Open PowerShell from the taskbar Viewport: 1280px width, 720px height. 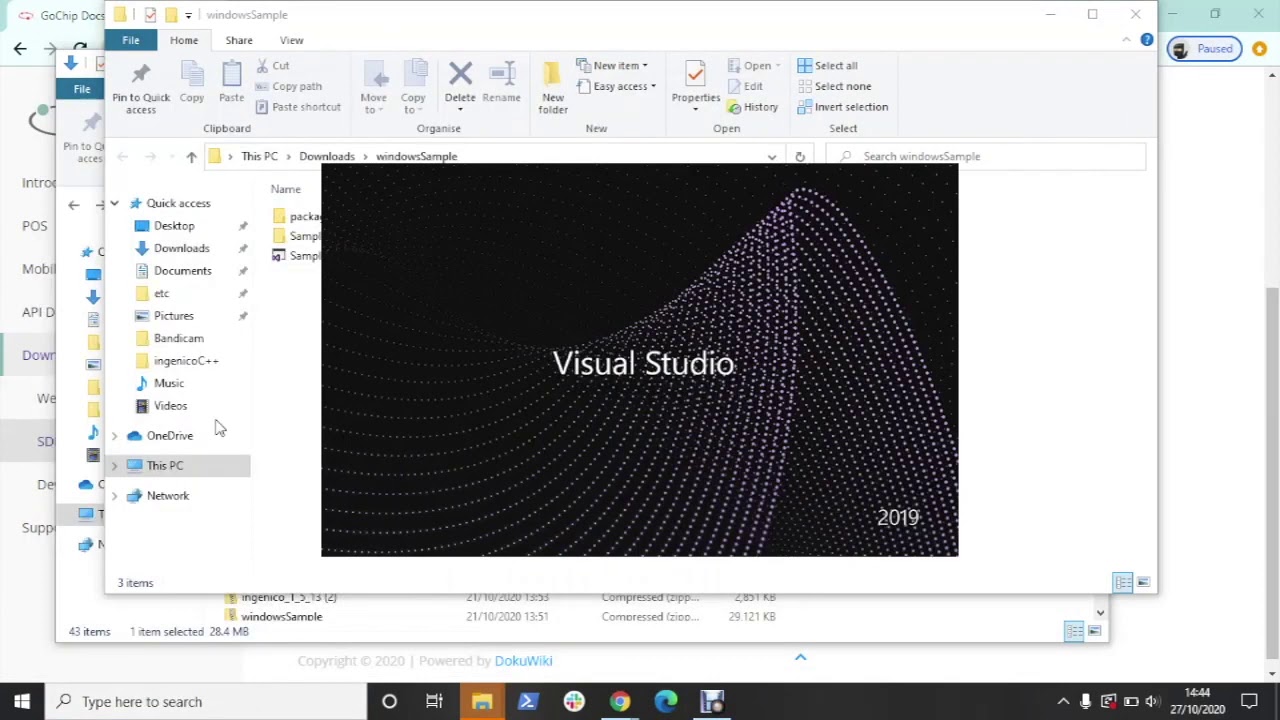527,701
